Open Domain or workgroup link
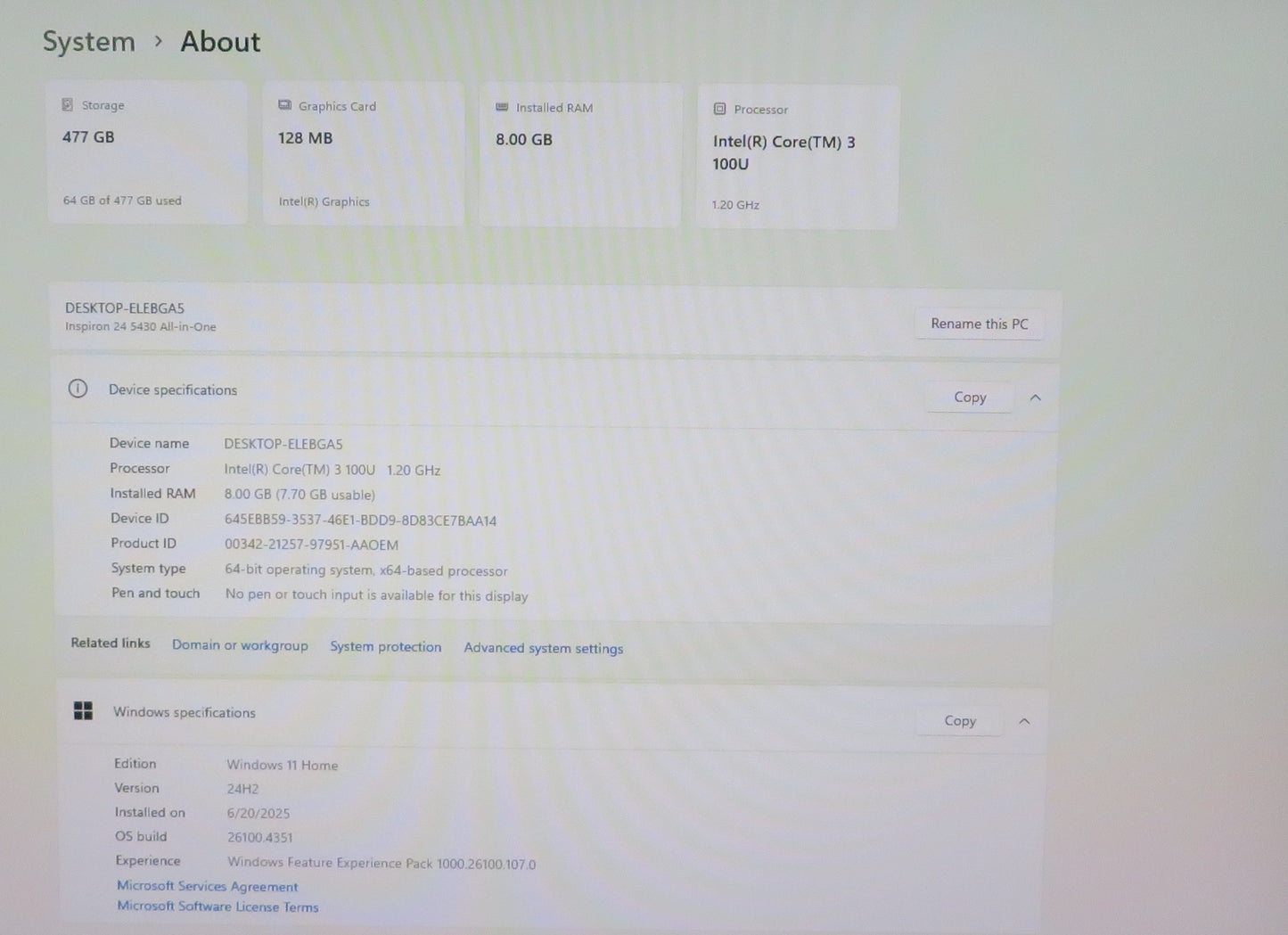The height and width of the screenshot is (935, 1288). pyautogui.click(x=240, y=645)
